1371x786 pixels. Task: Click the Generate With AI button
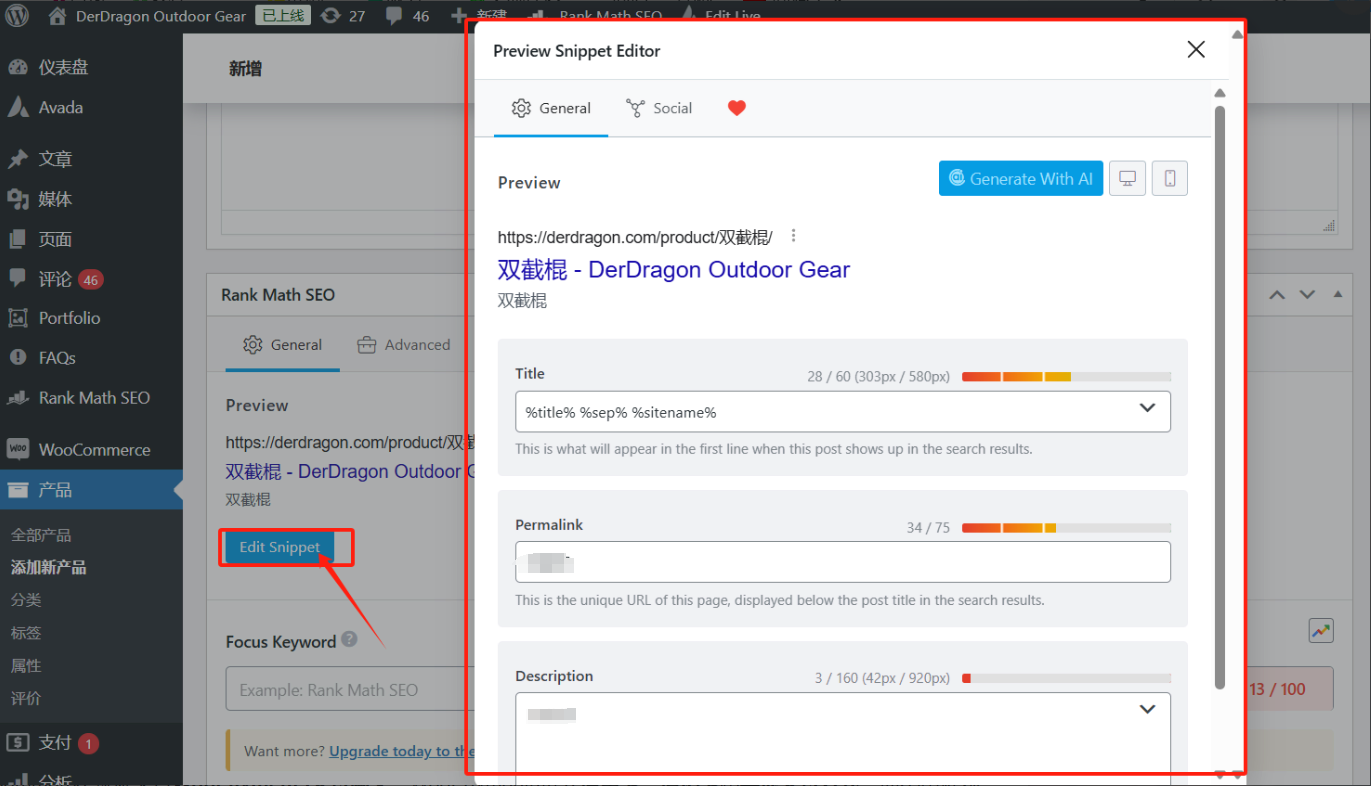click(1020, 179)
